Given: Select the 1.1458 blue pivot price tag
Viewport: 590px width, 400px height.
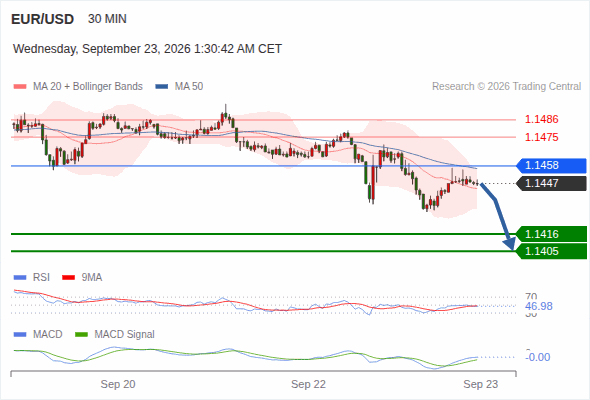Looking at the screenshot, I should tap(551, 166).
